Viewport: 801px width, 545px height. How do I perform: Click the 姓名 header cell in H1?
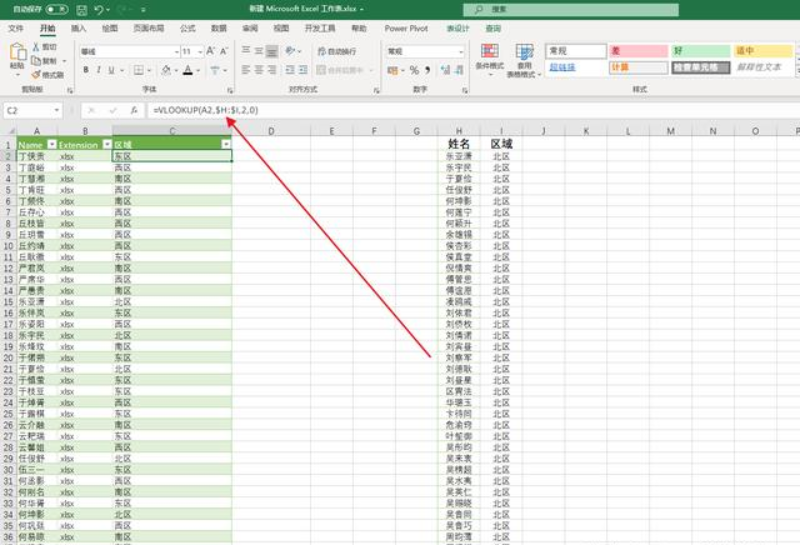coord(458,144)
